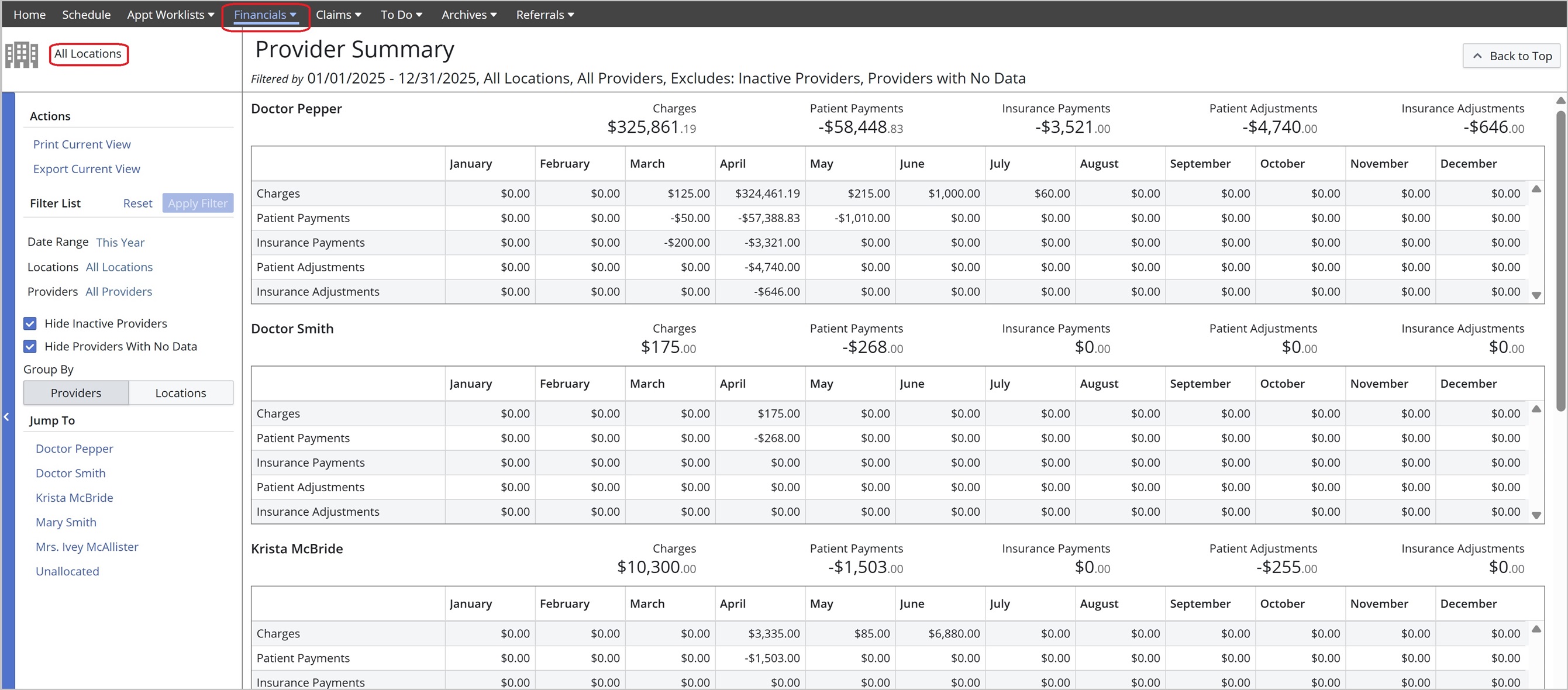
Task: Open the Financials dropdown menu
Action: click(266, 15)
